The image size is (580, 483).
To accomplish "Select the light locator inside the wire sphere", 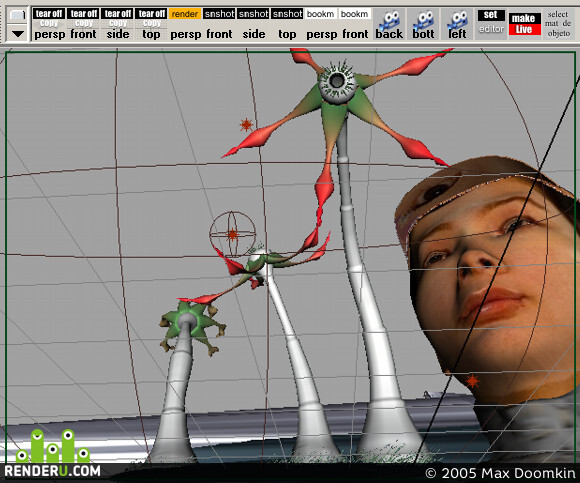I will pyautogui.click(x=232, y=234).
